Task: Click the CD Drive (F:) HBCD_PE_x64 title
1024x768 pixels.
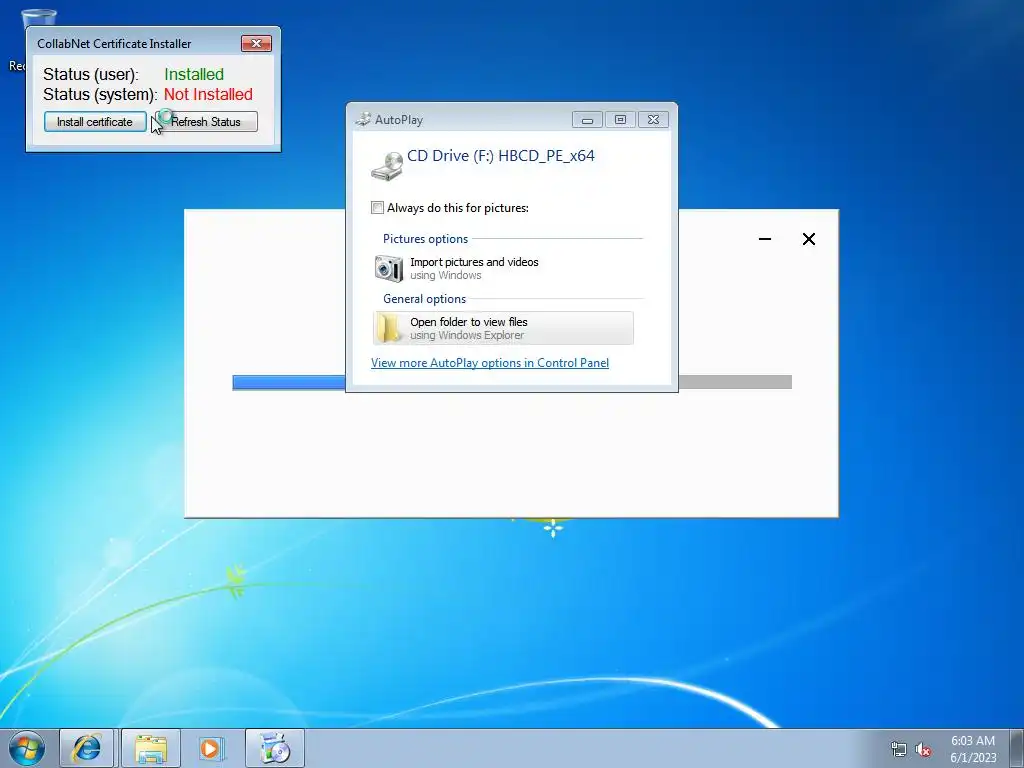Action: pos(501,156)
